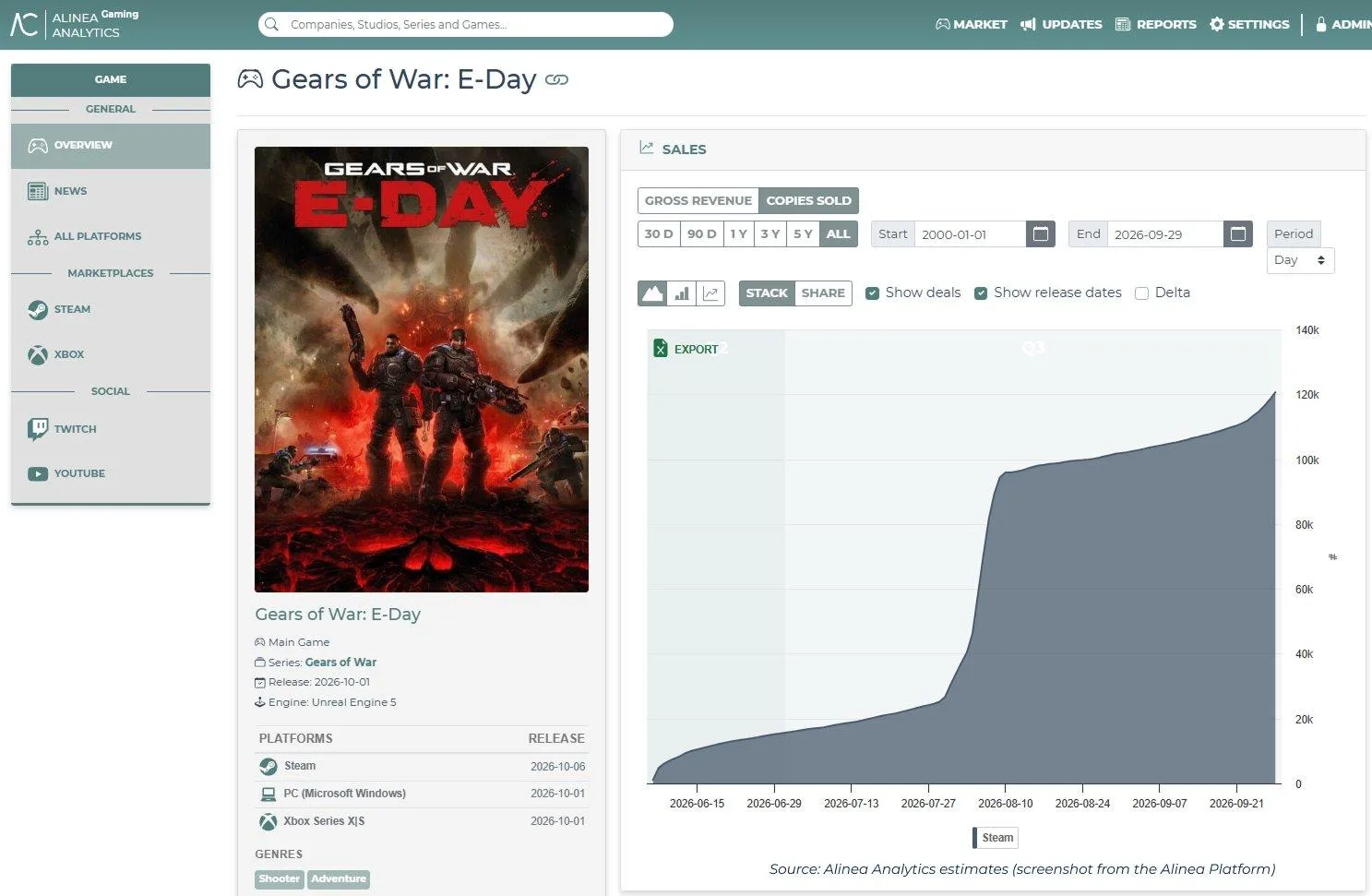Image resolution: width=1372 pixels, height=896 pixels.
Task: Uncheck Show release dates checkbox
Action: pos(981,293)
